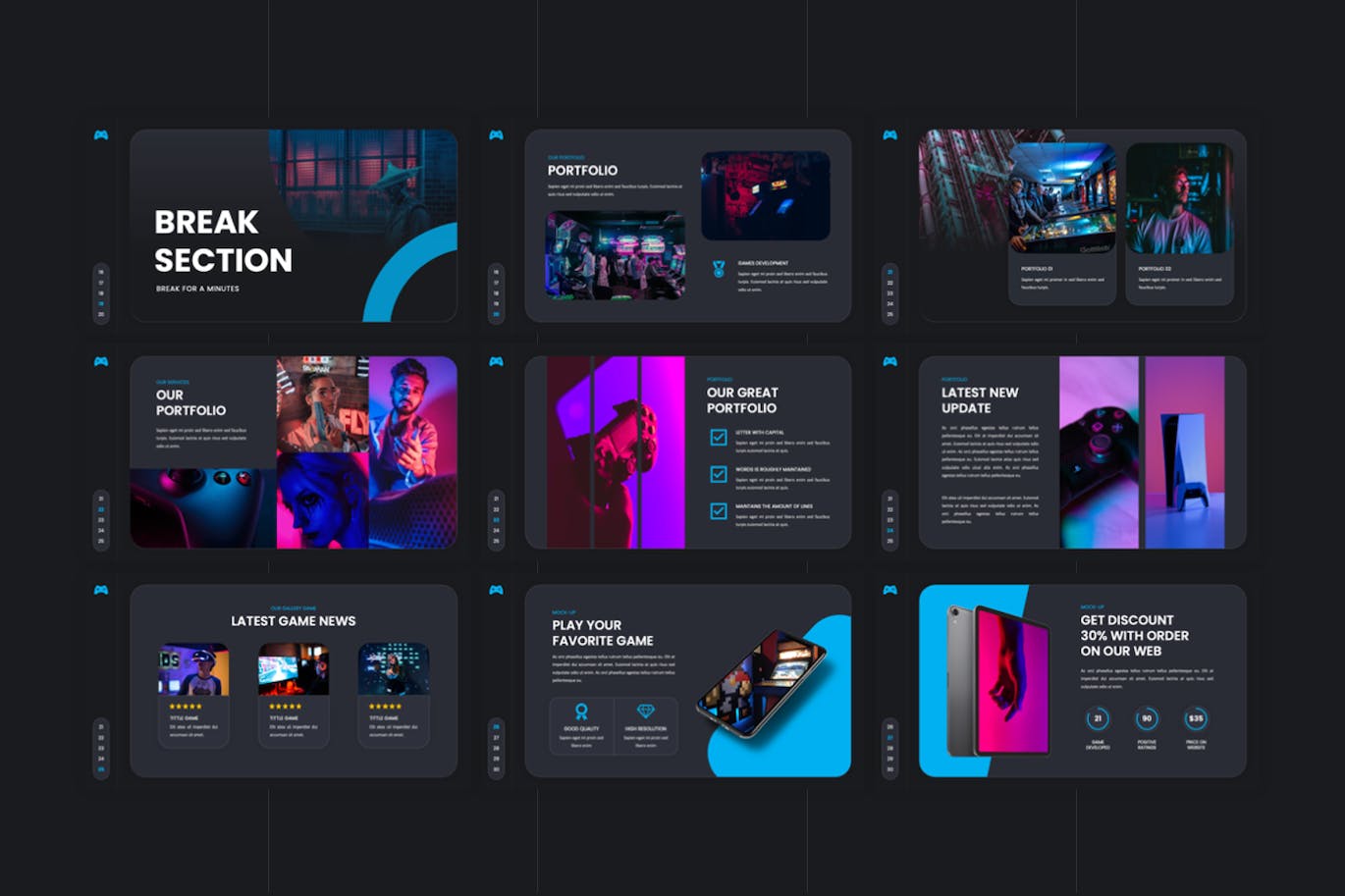
Task: Expand slide number 25 below Latest Game News
Action: click(99, 769)
